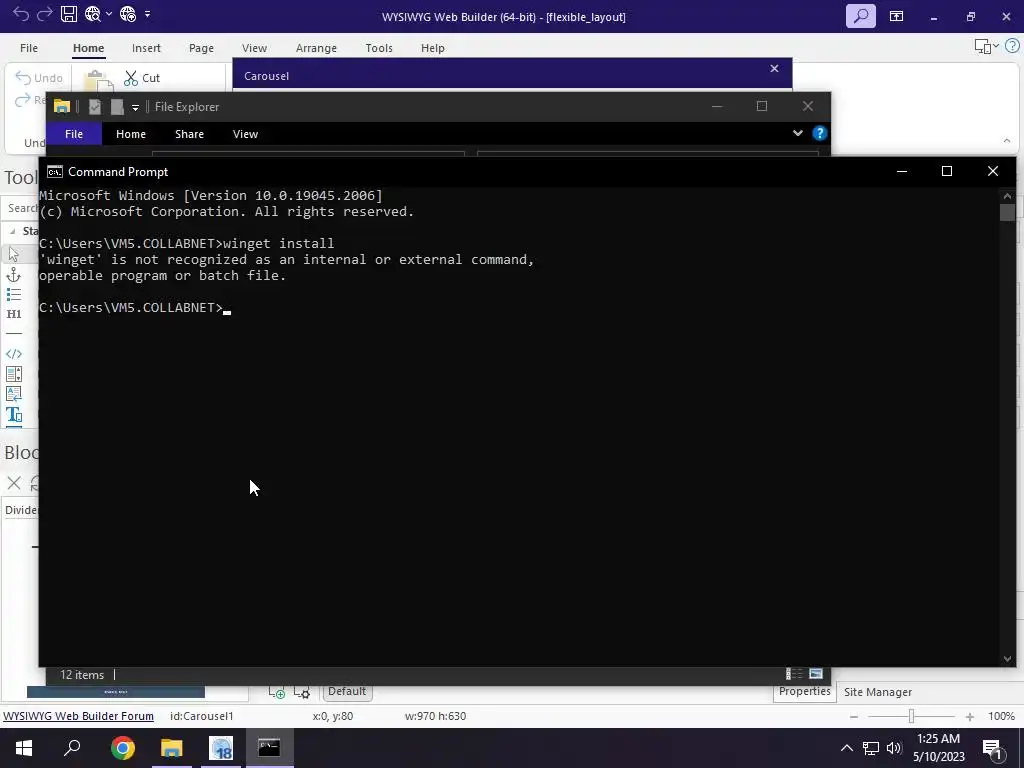This screenshot has height=768, width=1024.
Task: Click the zoom out minus button
Action: [x=854, y=716]
